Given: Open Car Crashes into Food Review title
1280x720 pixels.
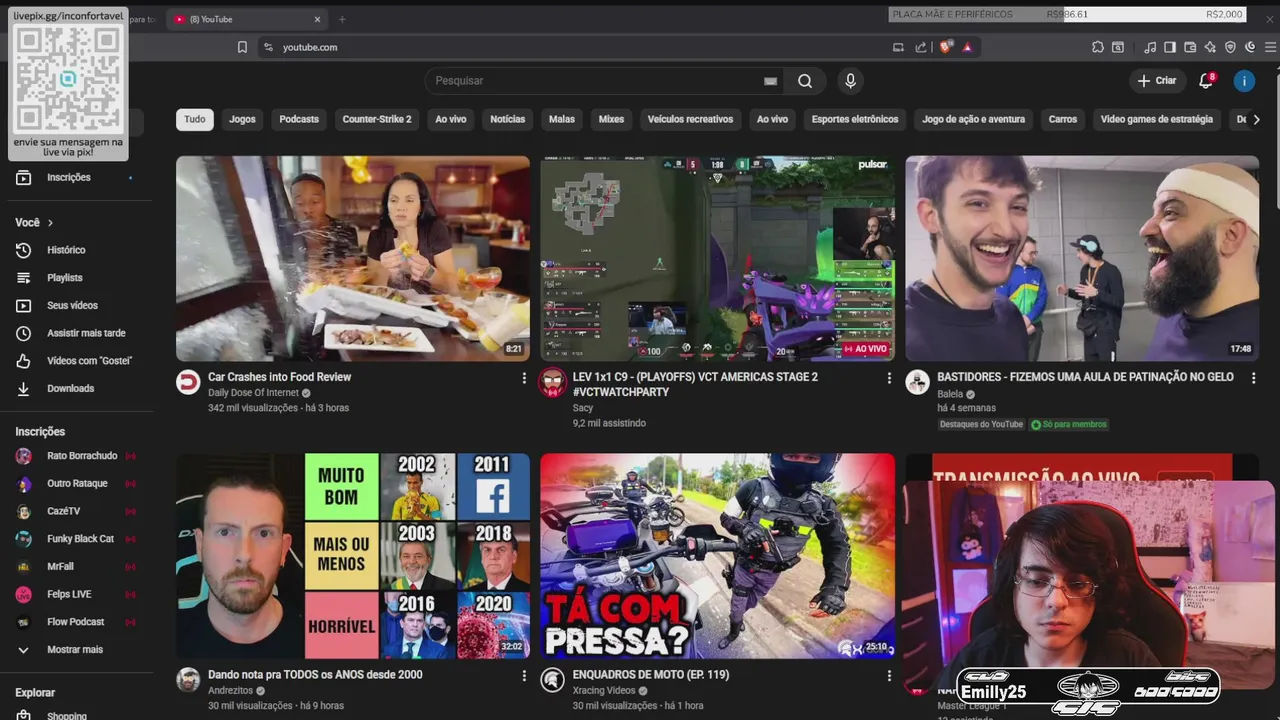Looking at the screenshot, I should [279, 377].
